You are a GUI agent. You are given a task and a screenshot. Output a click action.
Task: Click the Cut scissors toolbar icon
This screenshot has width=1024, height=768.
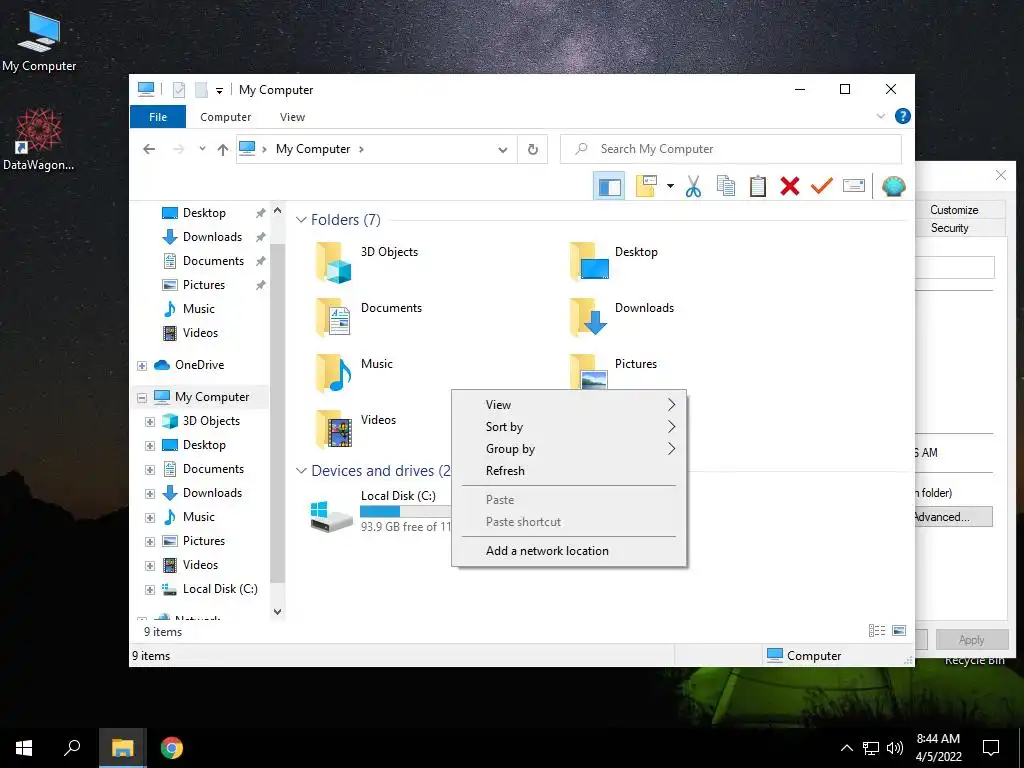[x=693, y=186]
